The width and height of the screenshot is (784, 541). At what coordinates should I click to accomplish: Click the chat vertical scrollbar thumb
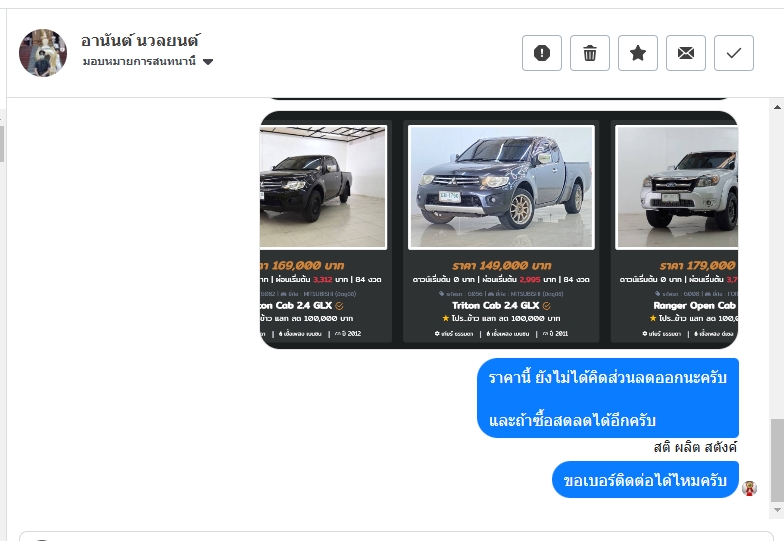(777, 460)
